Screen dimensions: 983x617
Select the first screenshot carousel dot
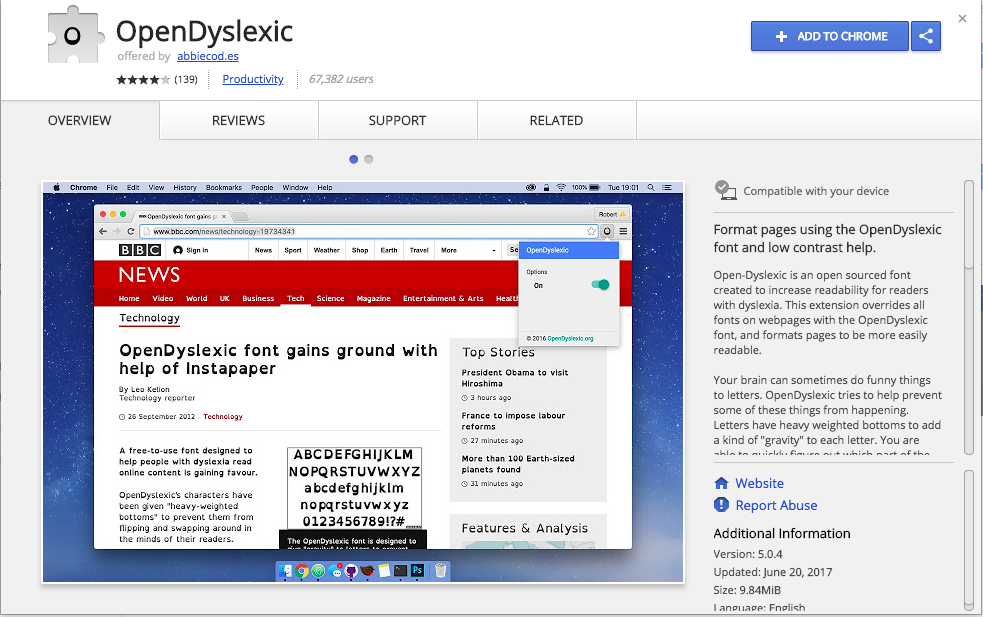(x=354, y=159)
